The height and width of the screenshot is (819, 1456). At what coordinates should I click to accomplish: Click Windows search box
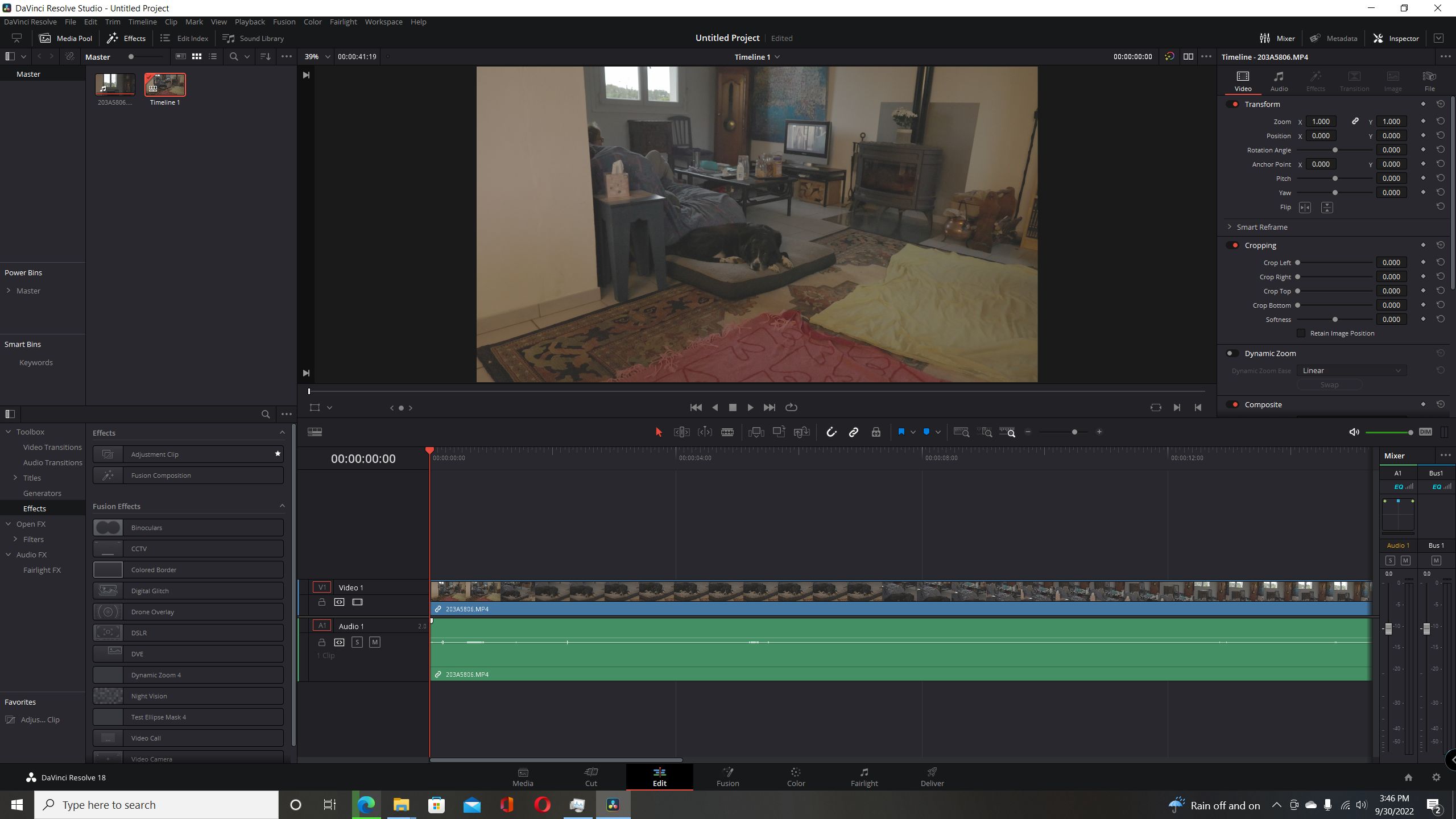click(x=156, y=805)
